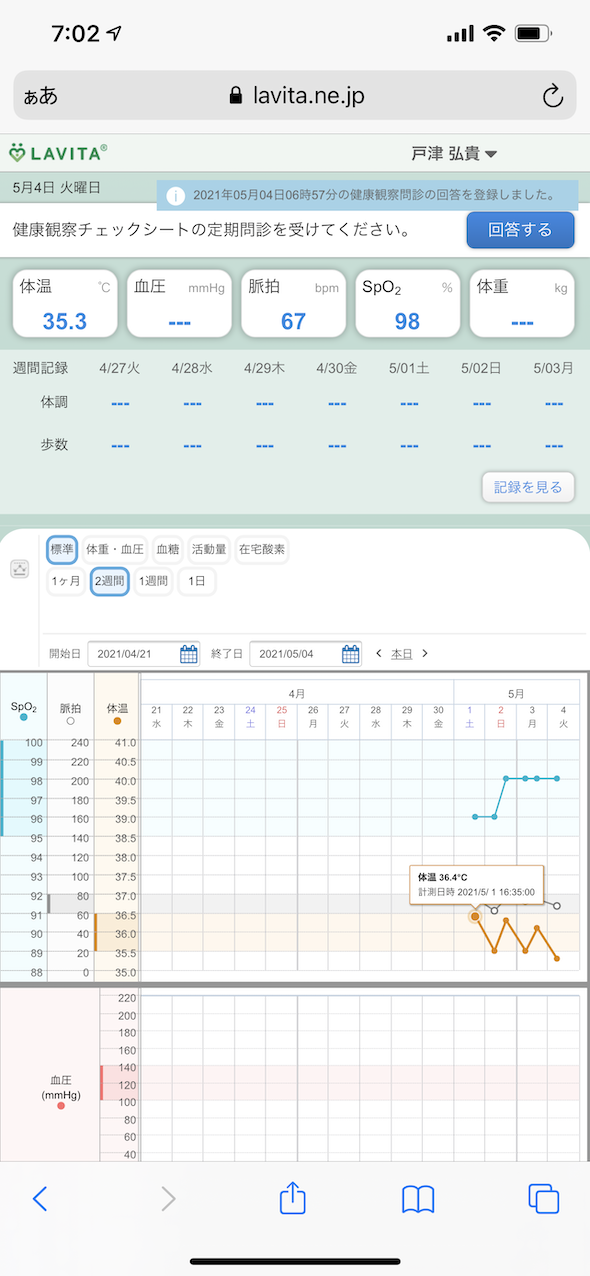Go back with the Safari back arrow
Image resolution: width=590 pixels, height=1276 pixels.
(40, 1199)
